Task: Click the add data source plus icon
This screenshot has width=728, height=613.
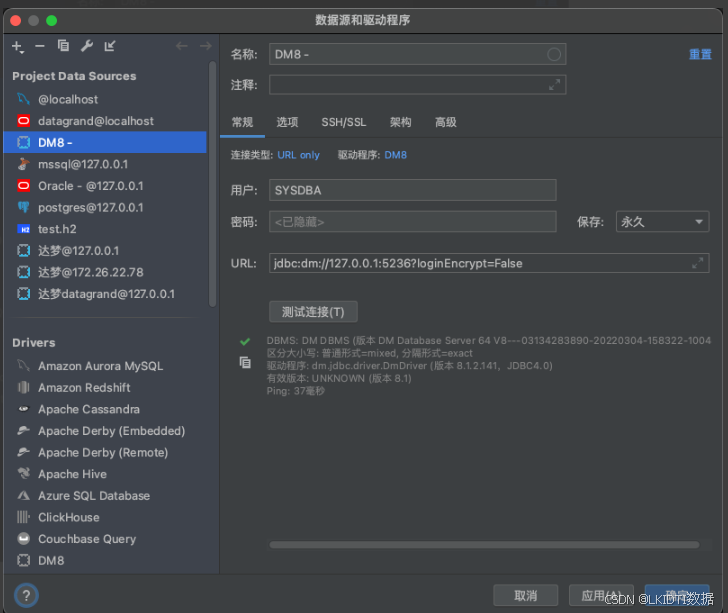Action: pos(18,46)
